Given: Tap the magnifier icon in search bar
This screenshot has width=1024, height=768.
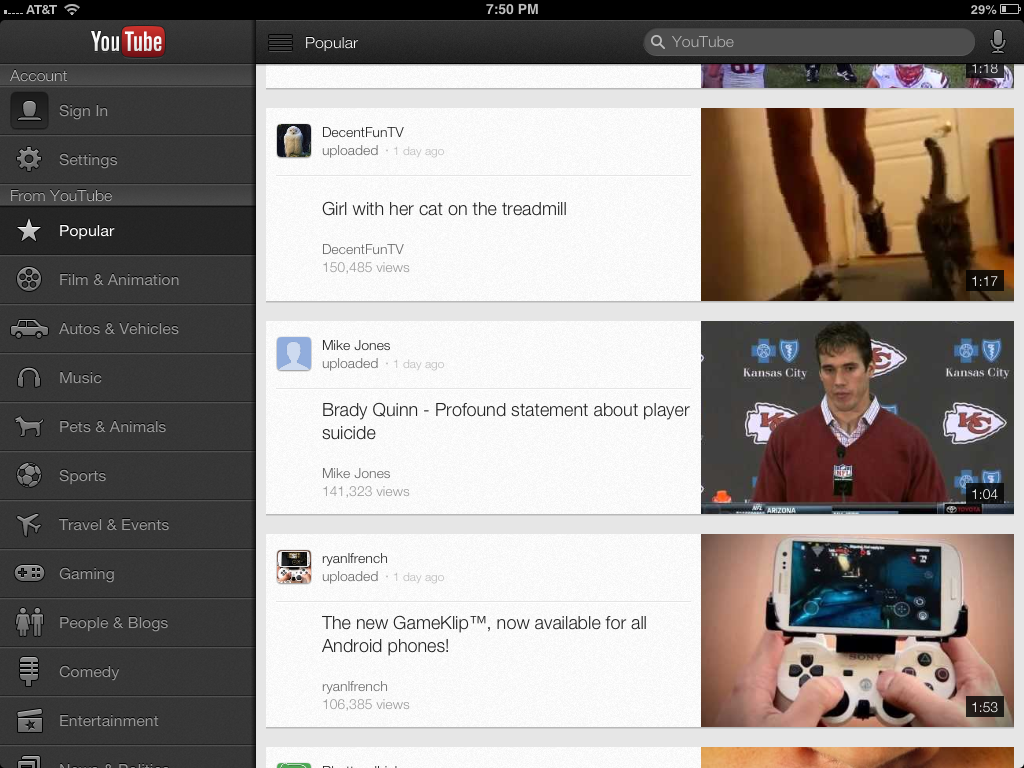Looking at the screenshot, I should tap(658, 42).
